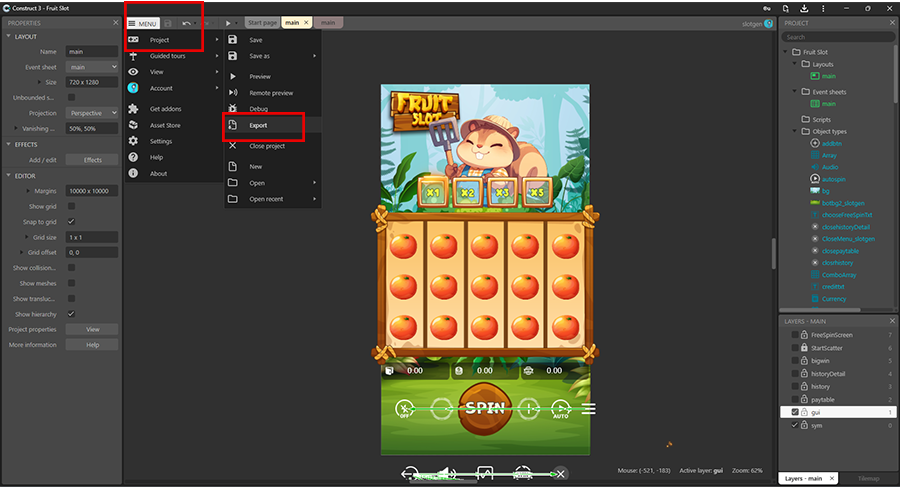The image size is (900, 489).
Task: Click the Get addons puzzle icon
Action: pos(133,108)
